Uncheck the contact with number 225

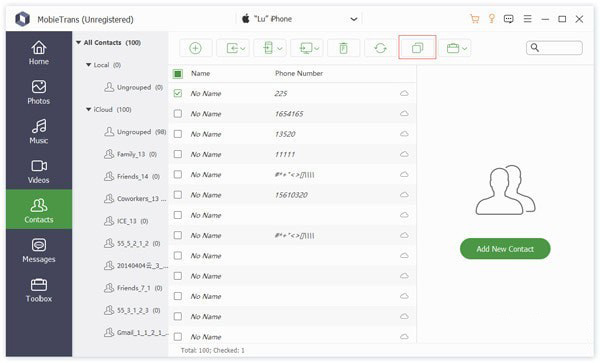pos(178,93)
